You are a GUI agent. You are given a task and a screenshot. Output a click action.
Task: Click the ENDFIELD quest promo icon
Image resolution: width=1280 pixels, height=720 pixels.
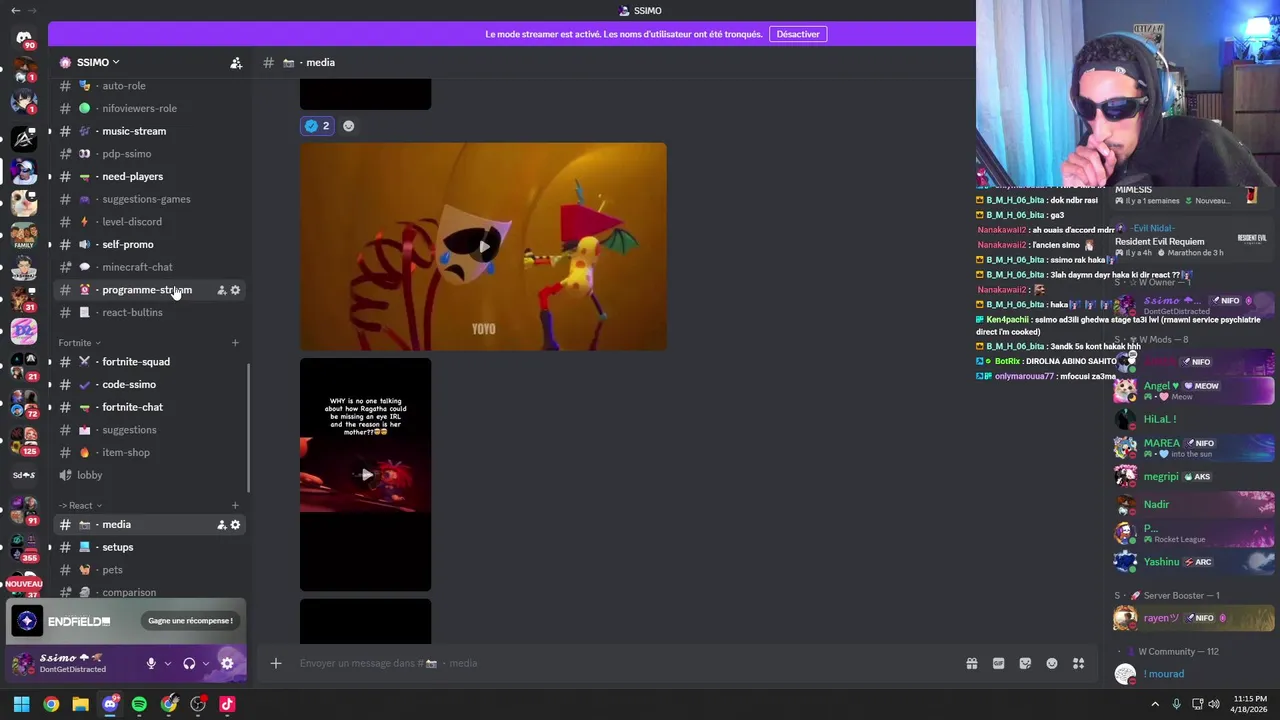(x=27, y=621)
